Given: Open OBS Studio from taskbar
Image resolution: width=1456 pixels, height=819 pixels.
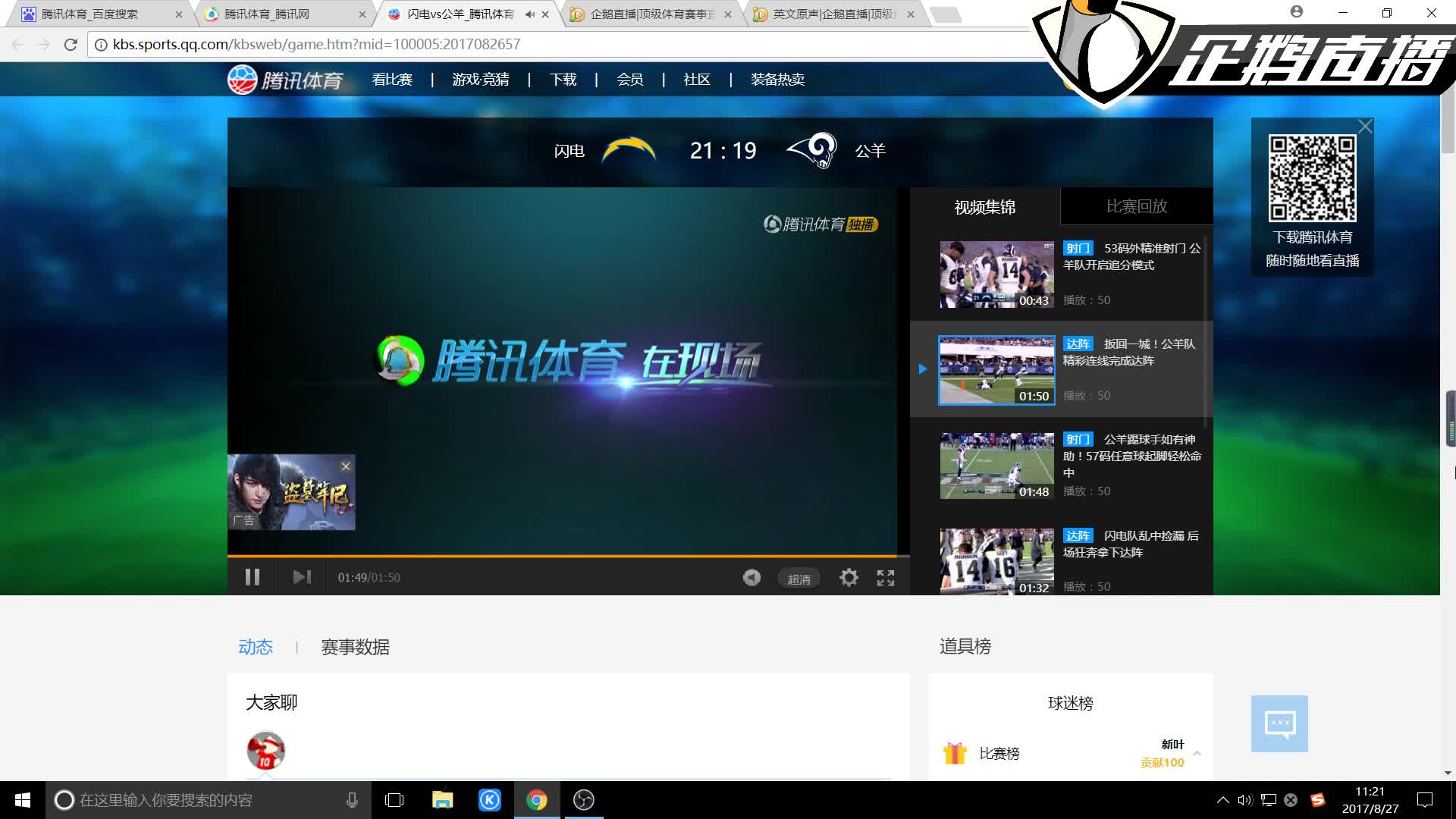Looking at the screenshot, I should [584, 800].
